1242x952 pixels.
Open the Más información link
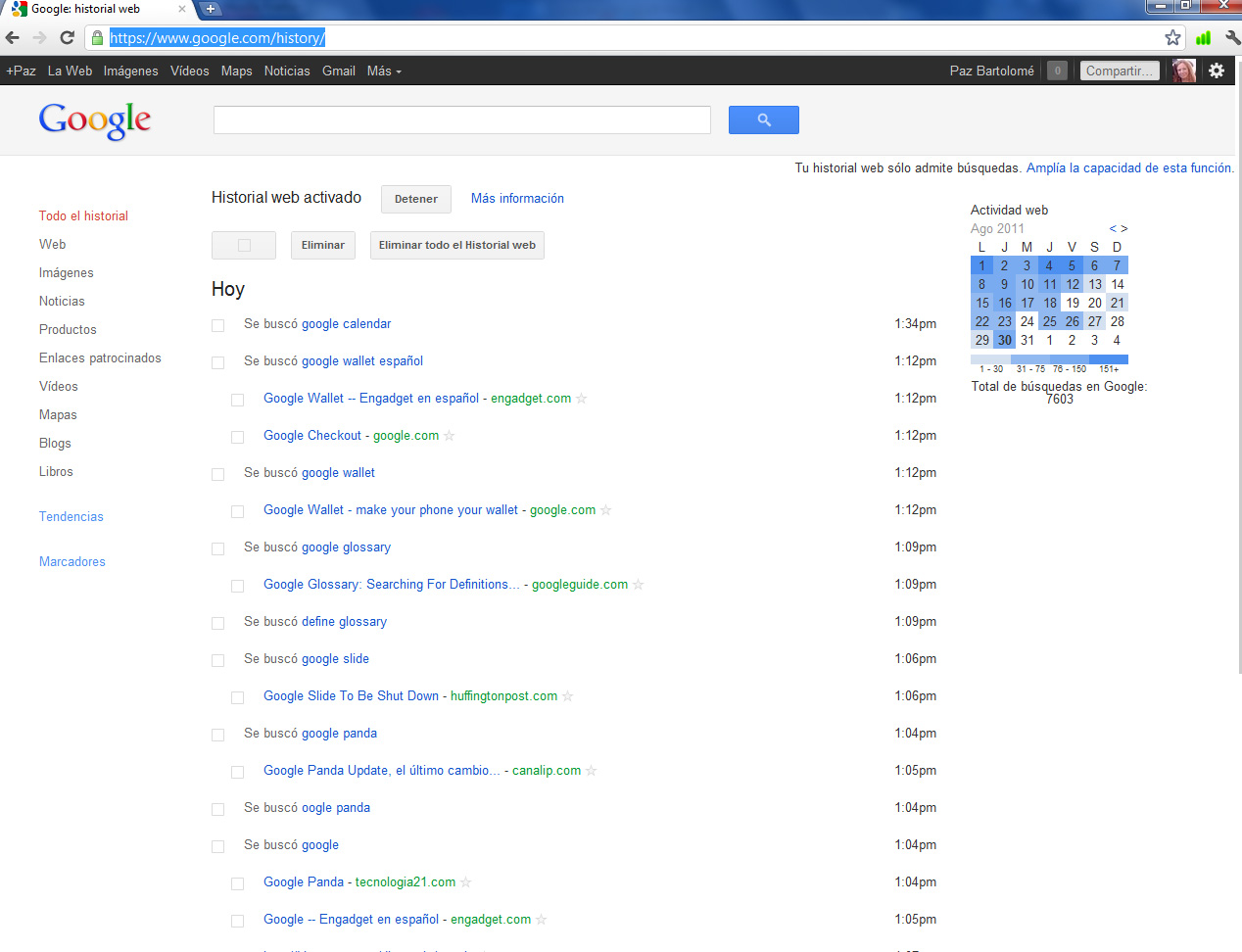click(517, 198)
